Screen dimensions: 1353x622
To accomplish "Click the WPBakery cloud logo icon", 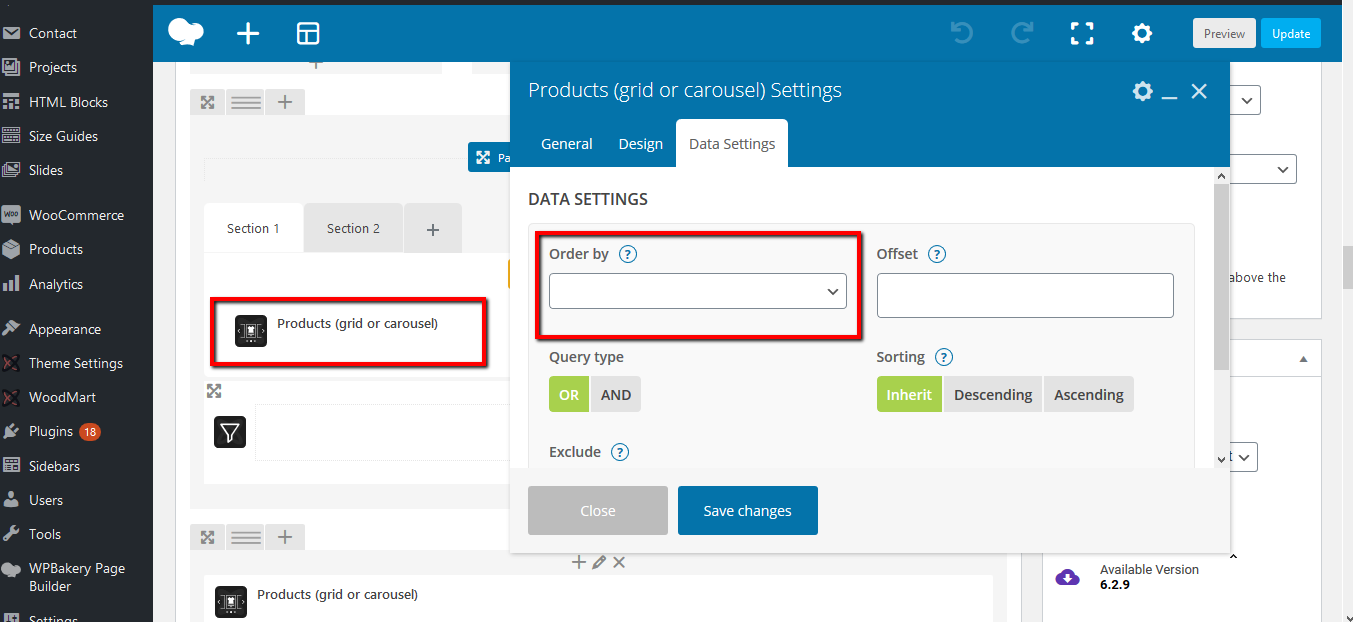I will point(186,33).
